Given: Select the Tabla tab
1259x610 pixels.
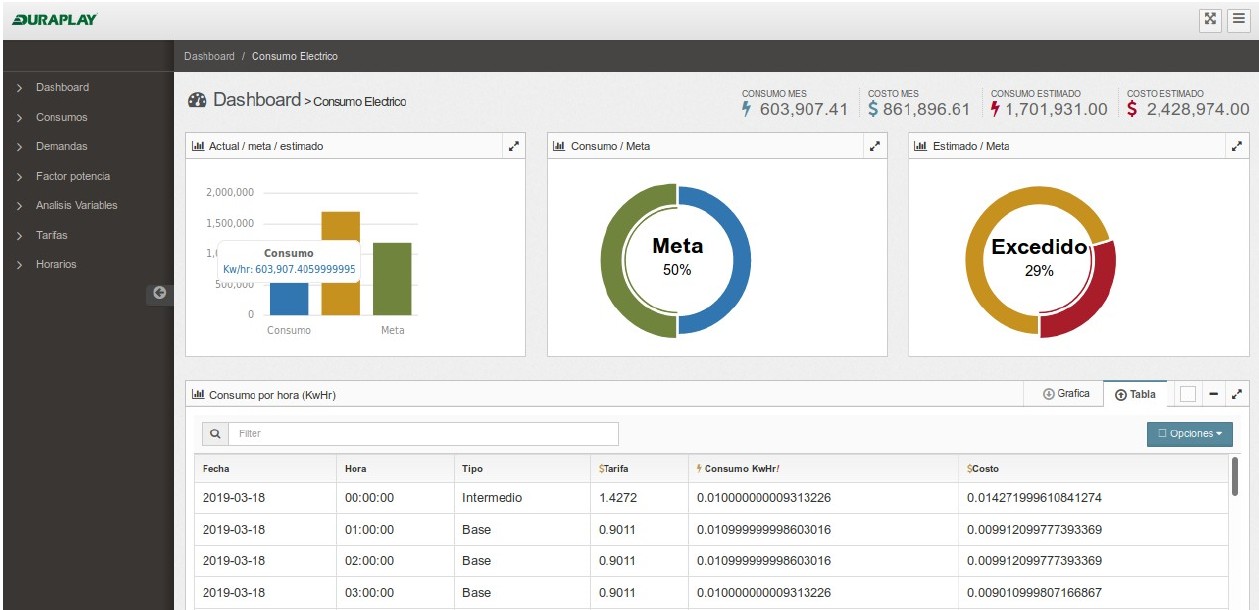Looking at the screenshot, I should pos(1135,394).
